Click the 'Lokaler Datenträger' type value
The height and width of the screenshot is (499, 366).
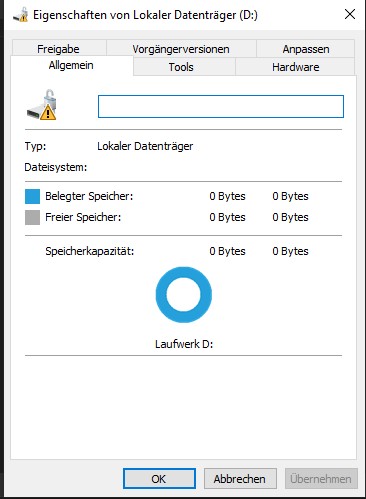[145, 146]
